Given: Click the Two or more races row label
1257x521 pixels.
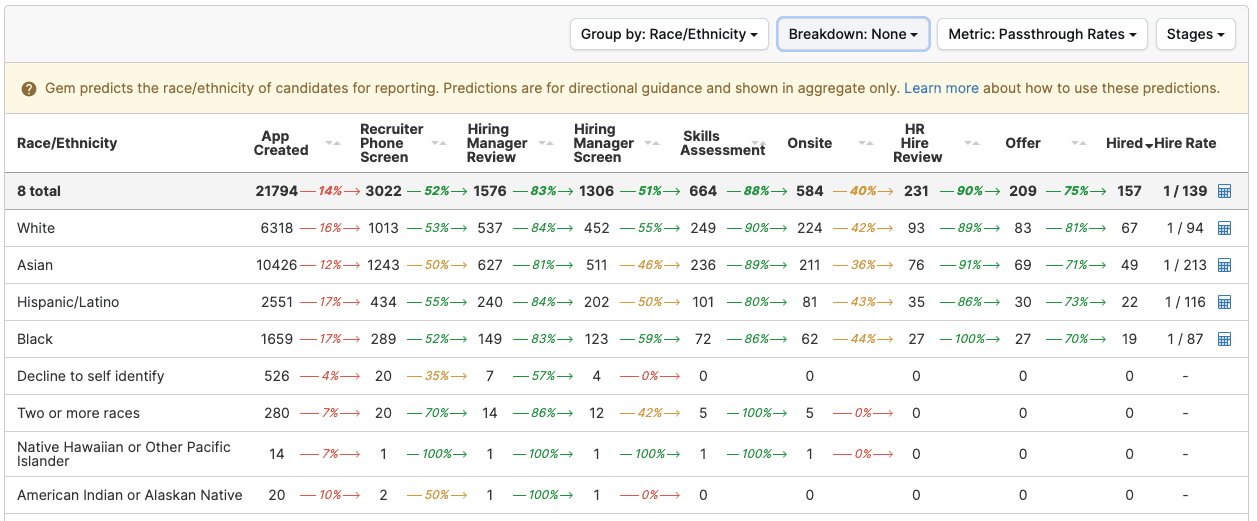Looking at the screenshot, I should pos(79,413).
